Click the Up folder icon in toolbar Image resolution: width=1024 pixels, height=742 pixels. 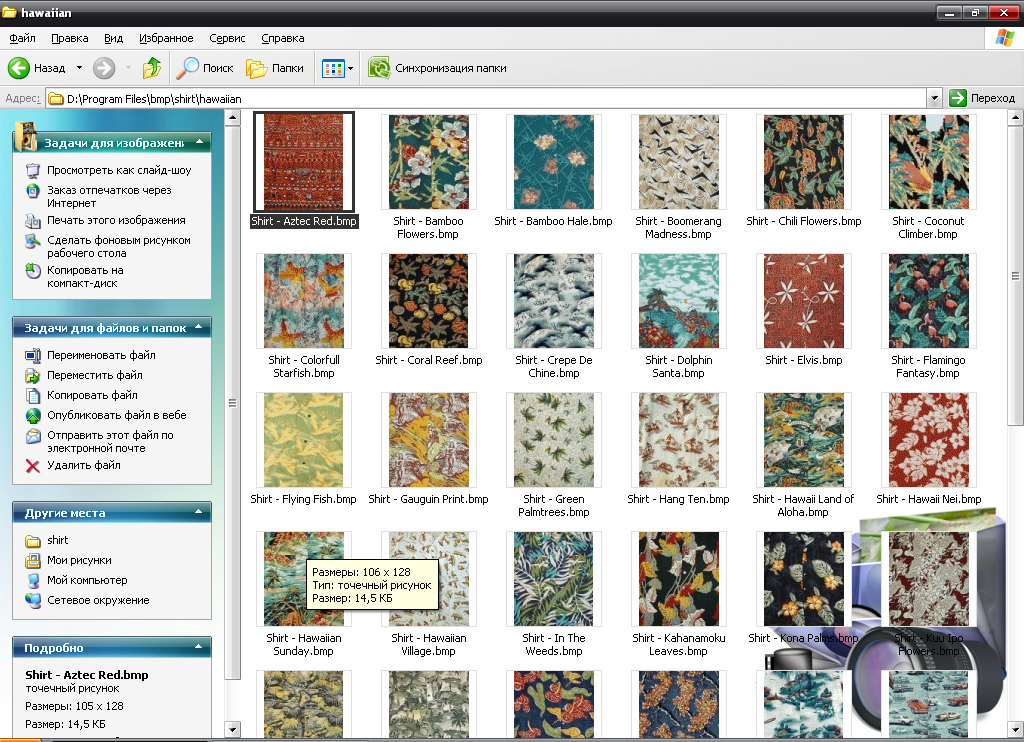152,68
